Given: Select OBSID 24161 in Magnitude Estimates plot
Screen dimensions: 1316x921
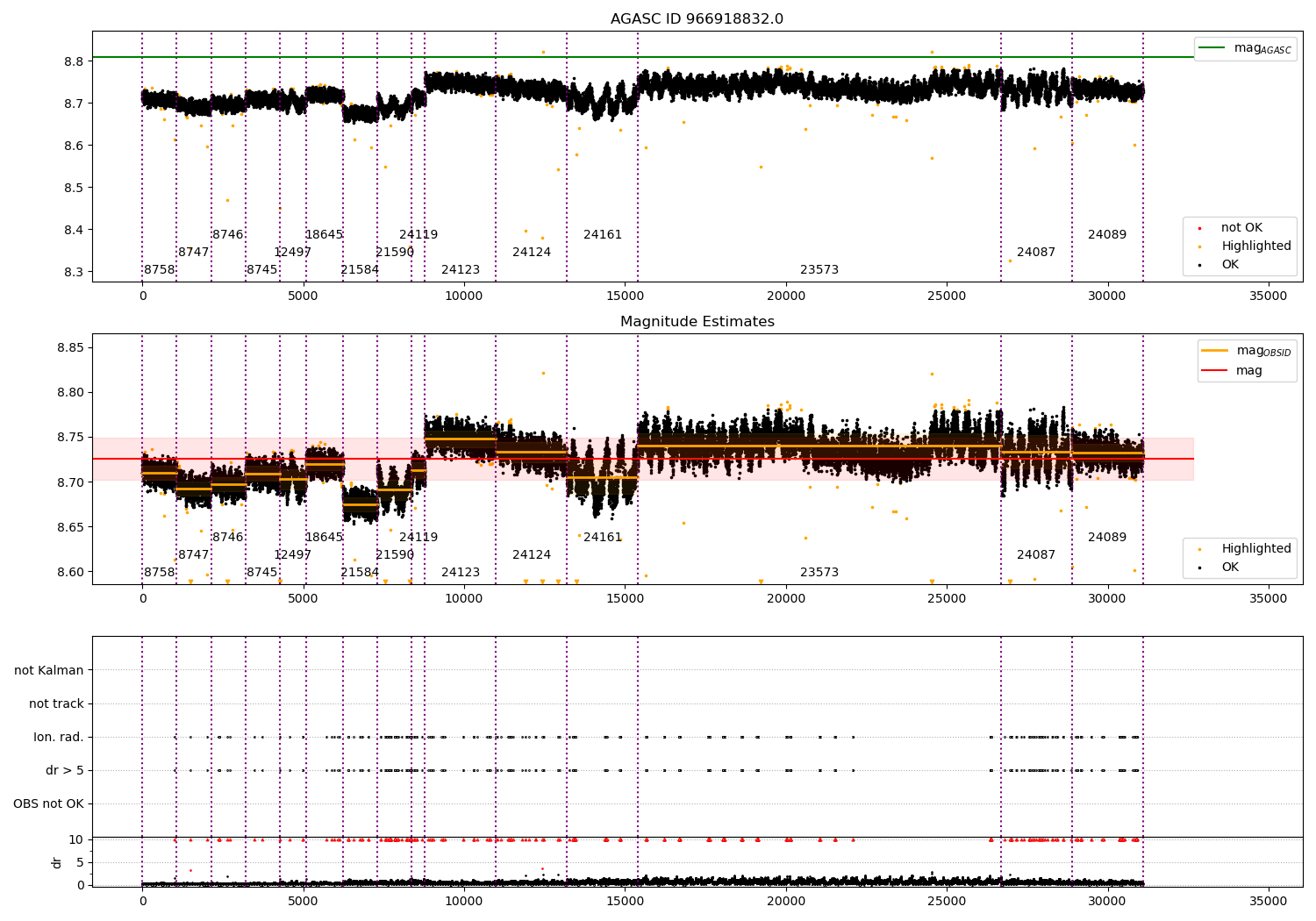Looking at the screenshot, I should click(603, 538).
